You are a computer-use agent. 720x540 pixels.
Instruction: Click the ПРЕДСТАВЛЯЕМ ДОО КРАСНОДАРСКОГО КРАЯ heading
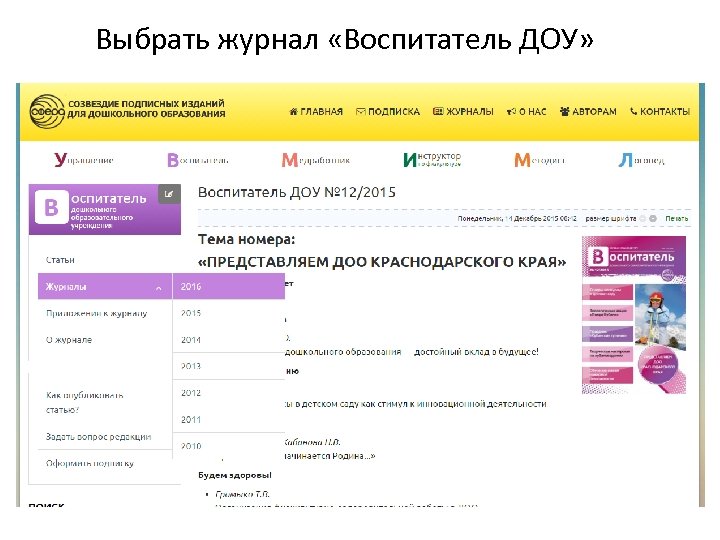pos(382,262)
